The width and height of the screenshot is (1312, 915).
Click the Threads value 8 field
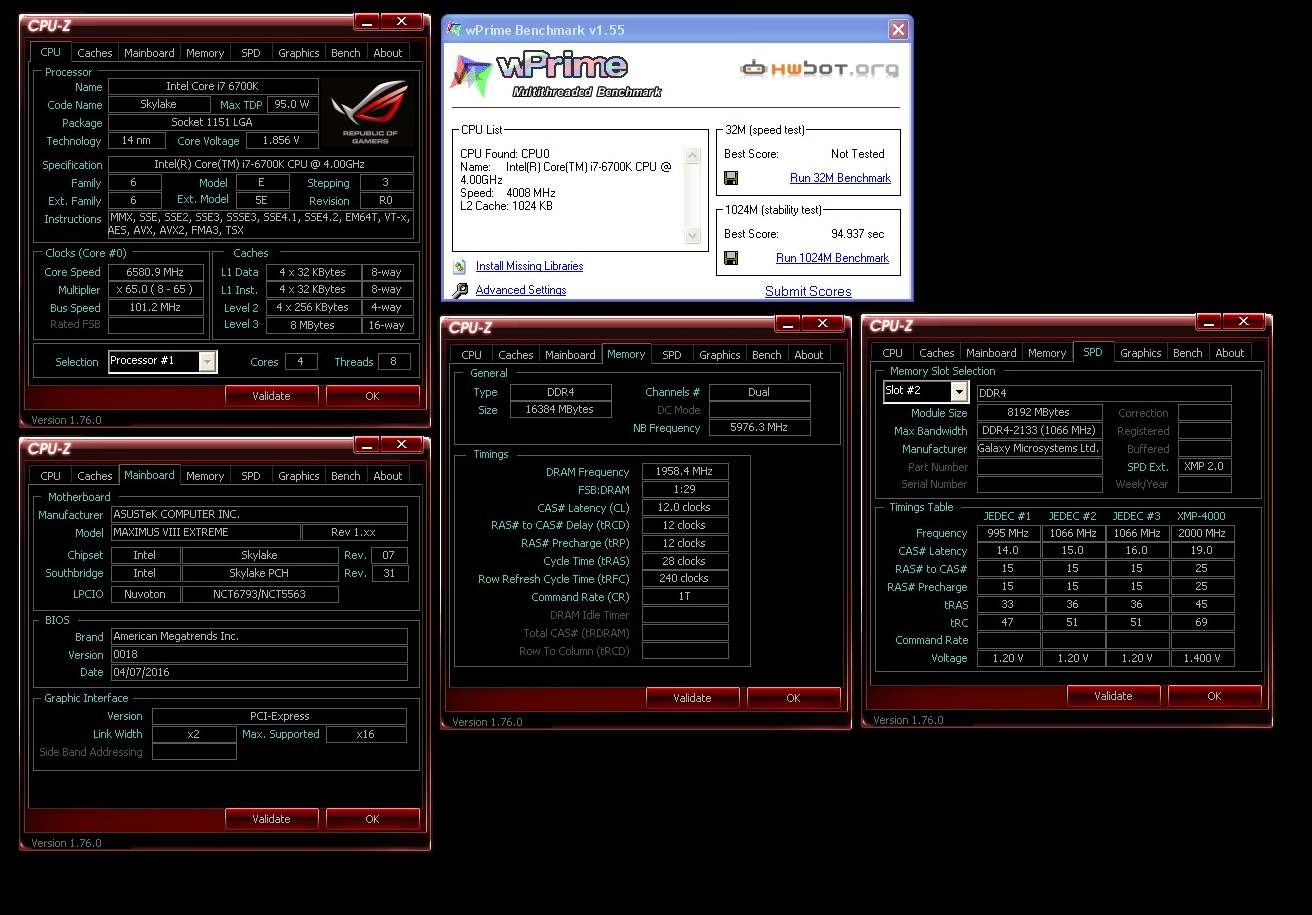(x=394, y=361)
